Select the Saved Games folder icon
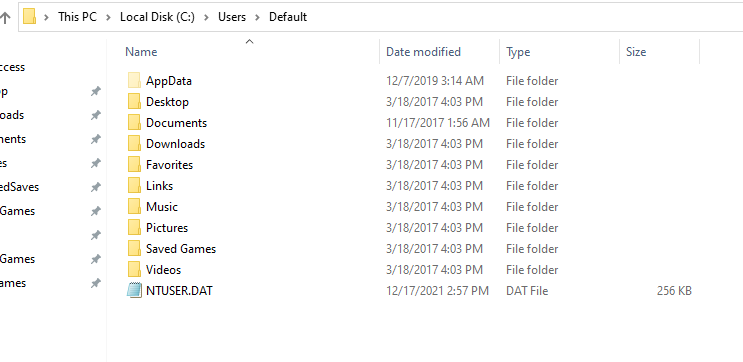The image size is (743, 362). pyautogui.click(x=135, y=248)
